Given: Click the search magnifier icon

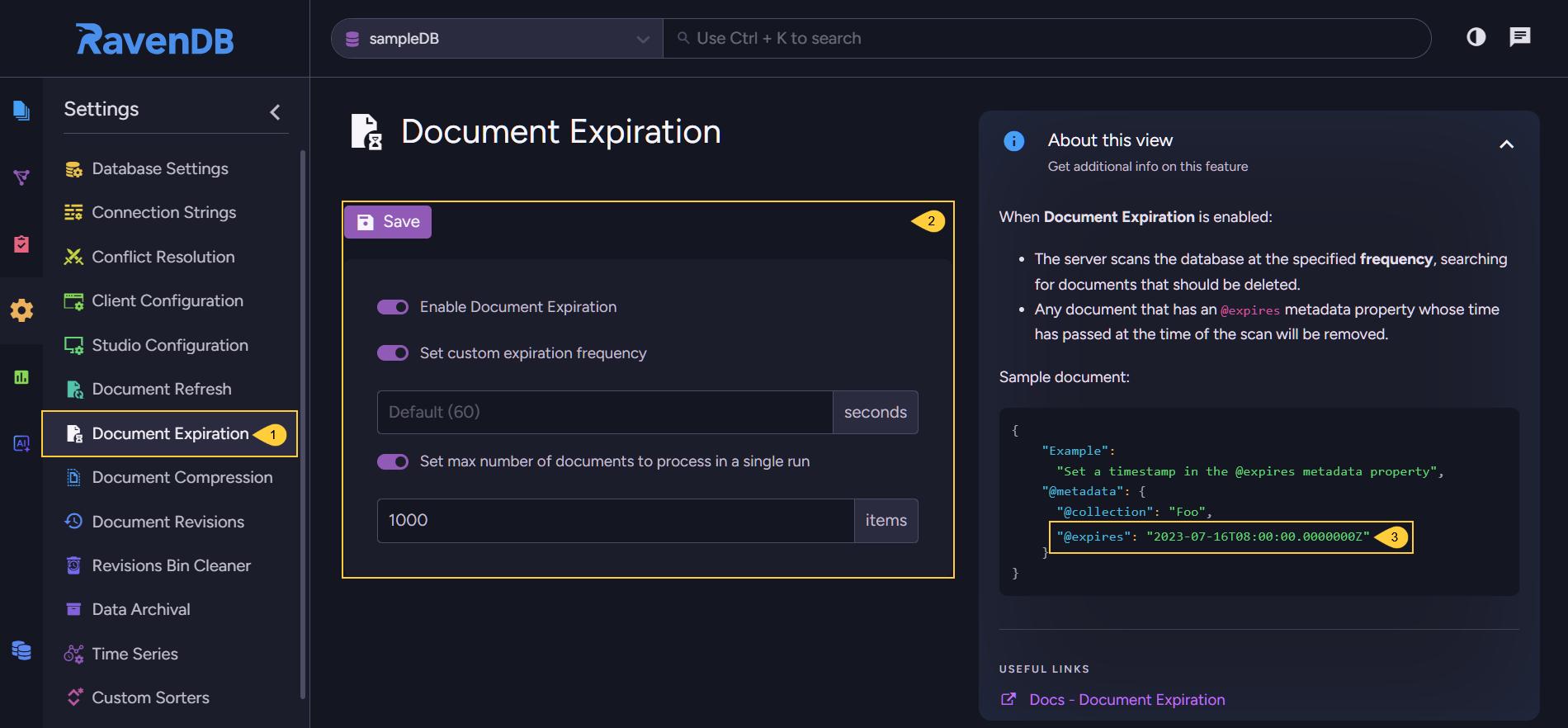Looking at the screenshot, I should click(683, 38).
